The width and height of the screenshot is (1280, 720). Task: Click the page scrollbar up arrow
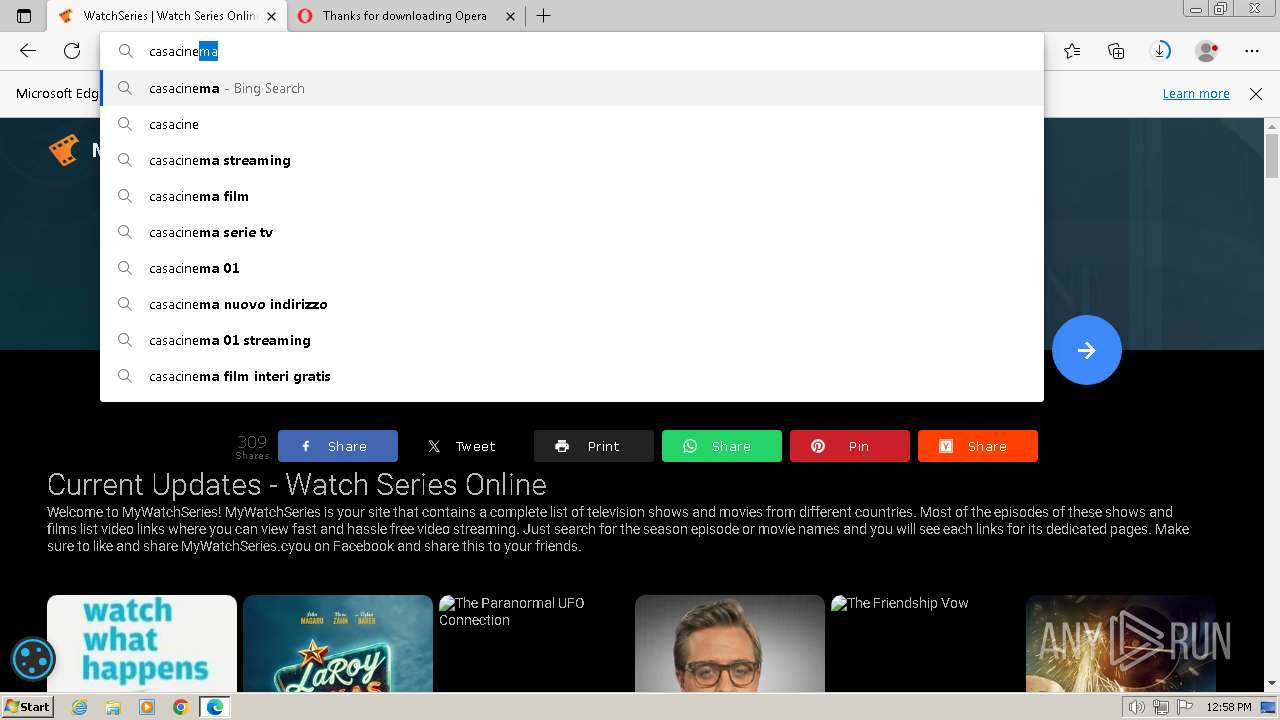(1272, 126)
